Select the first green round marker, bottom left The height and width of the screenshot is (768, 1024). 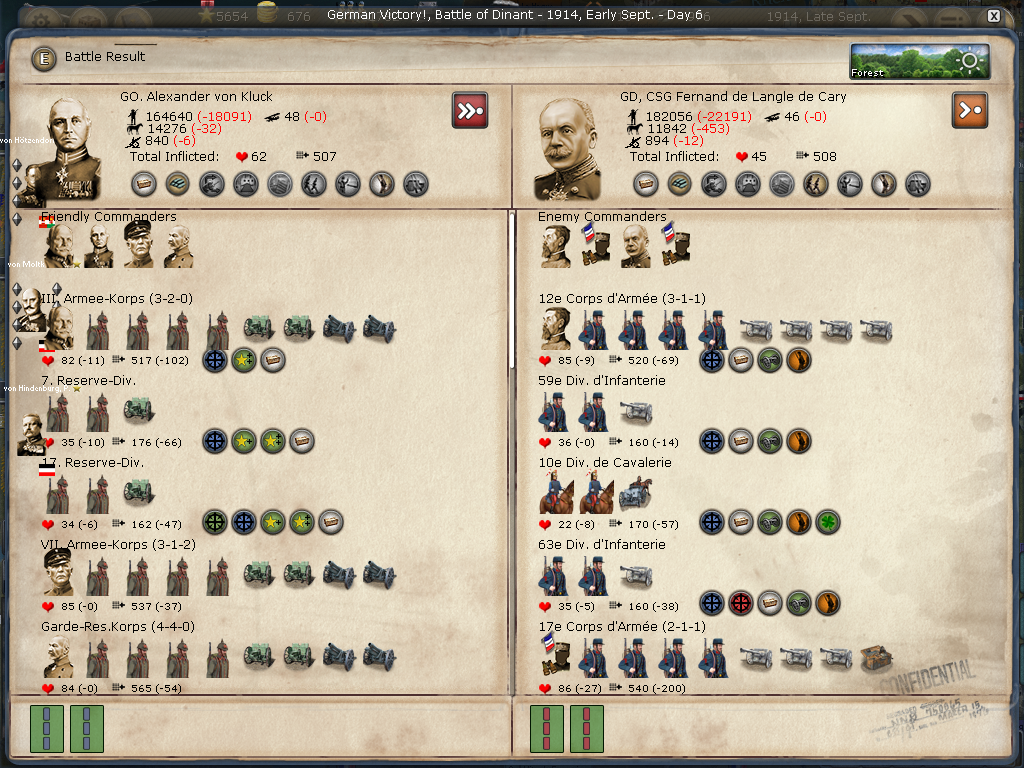[x=46, y=729]
